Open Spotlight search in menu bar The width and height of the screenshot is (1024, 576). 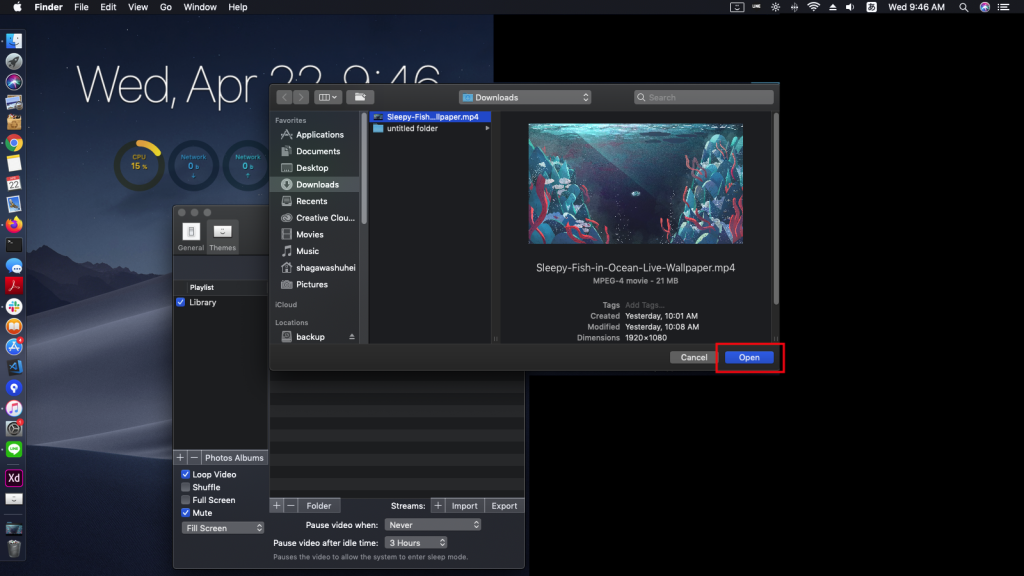click(963, 7)
